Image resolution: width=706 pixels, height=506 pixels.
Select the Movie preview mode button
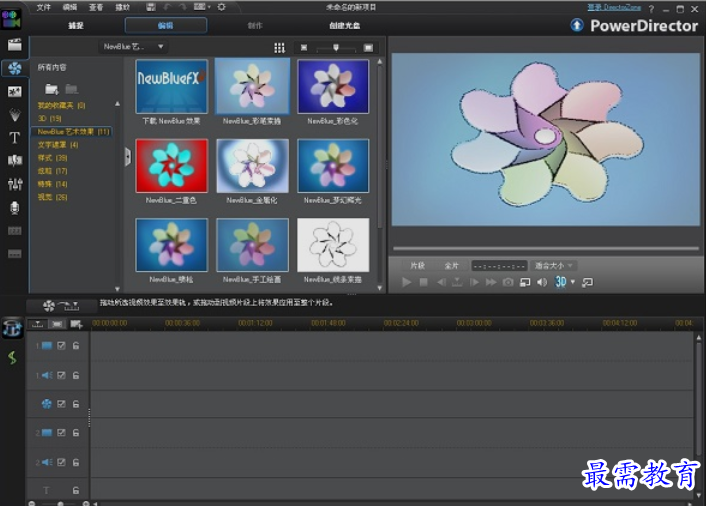tap(452, 266)
